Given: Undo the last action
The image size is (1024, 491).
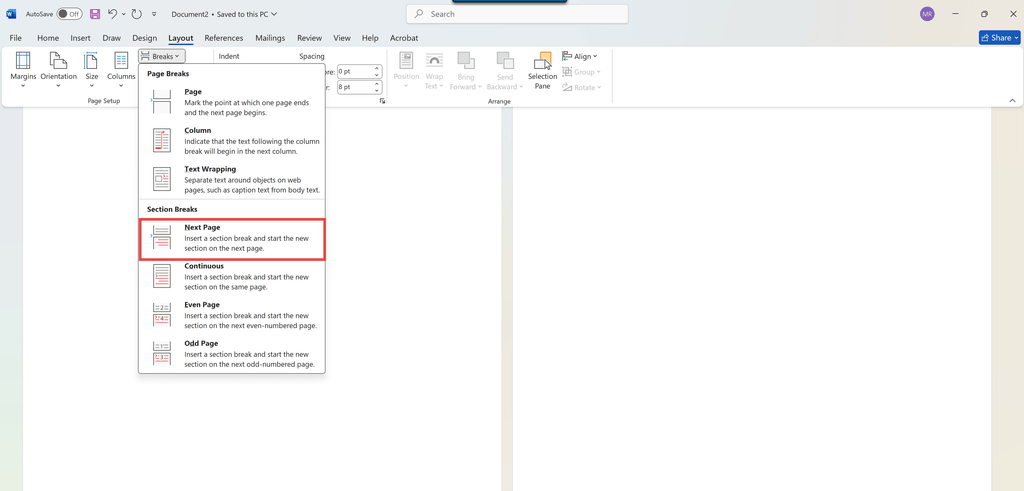Looking at the screenshot, I should point(112,14).
